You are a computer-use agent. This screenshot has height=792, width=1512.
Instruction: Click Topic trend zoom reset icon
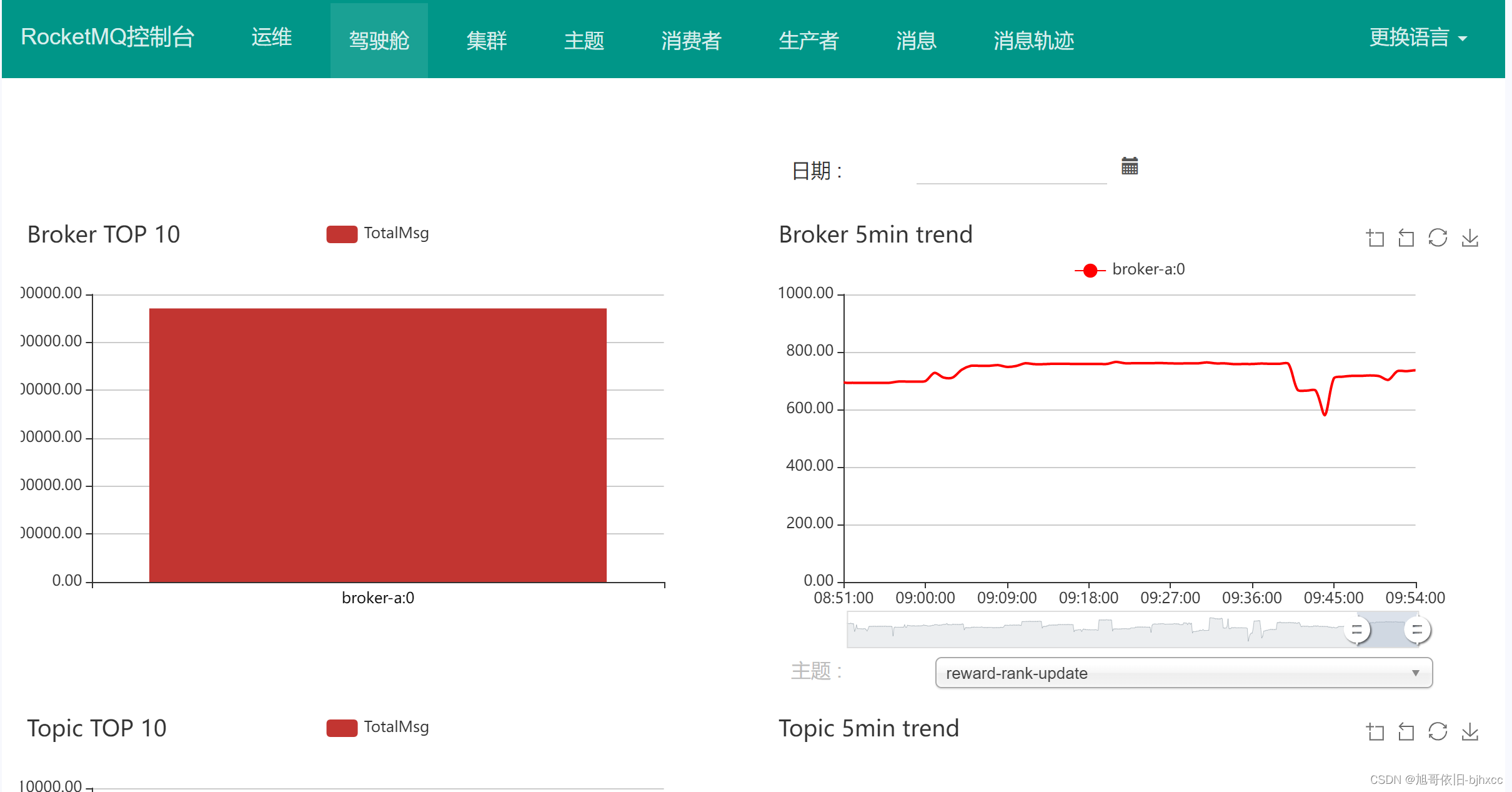click(x=1406, y=731)
